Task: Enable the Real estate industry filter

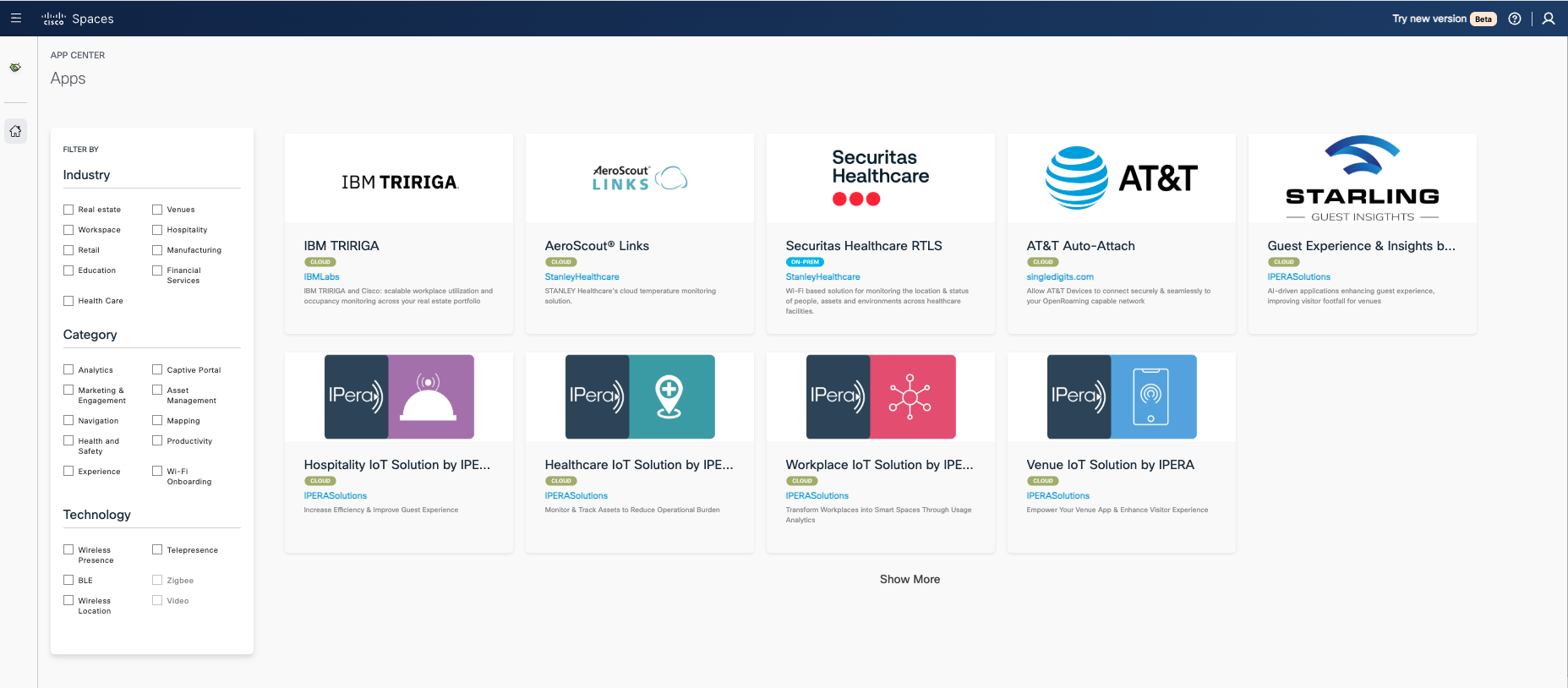Action: click(x=68, y=210)
